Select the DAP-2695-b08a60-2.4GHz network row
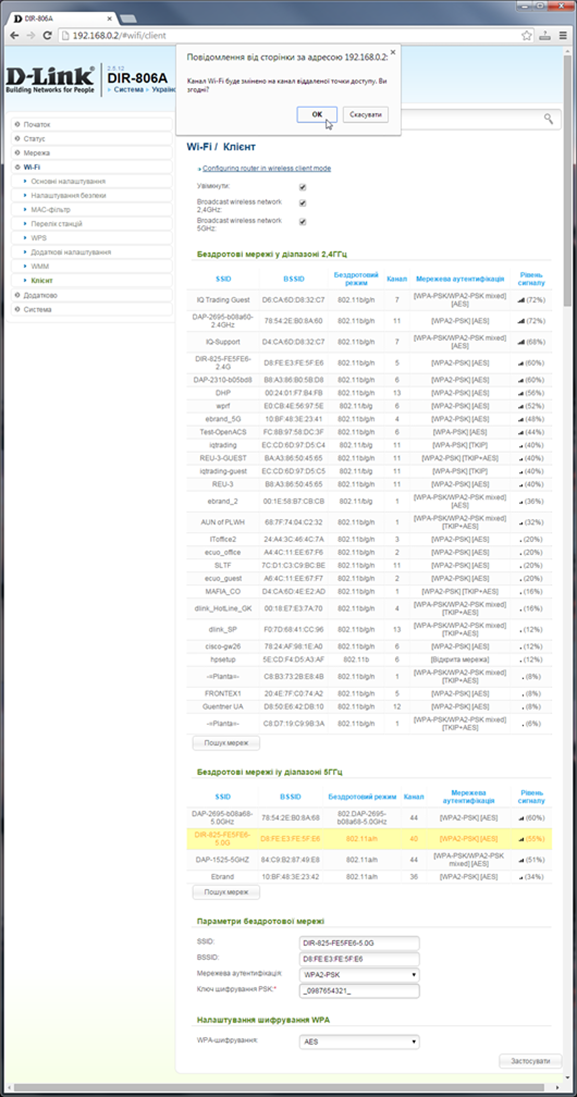Image resolution: width=577 pixels, height=1097 pixels. [x=369, y=320]
